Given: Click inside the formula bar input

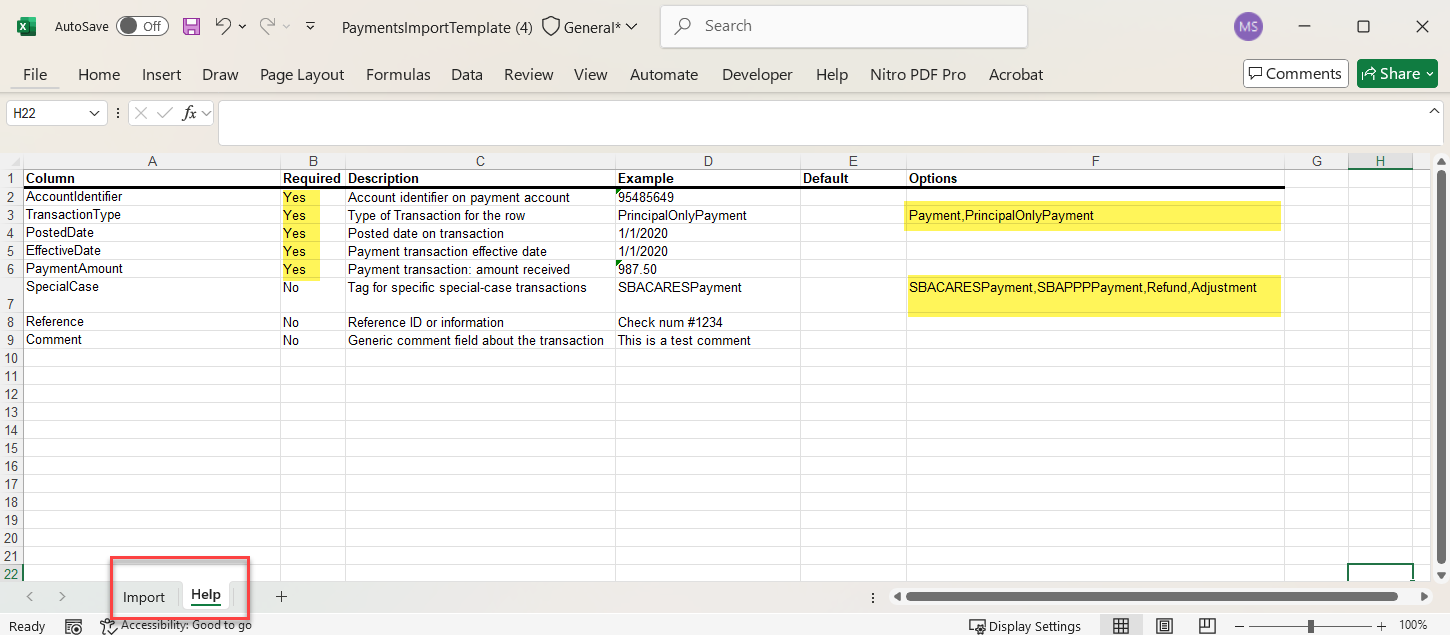Looking at the screenshot, I should click(x=820, y=123).
